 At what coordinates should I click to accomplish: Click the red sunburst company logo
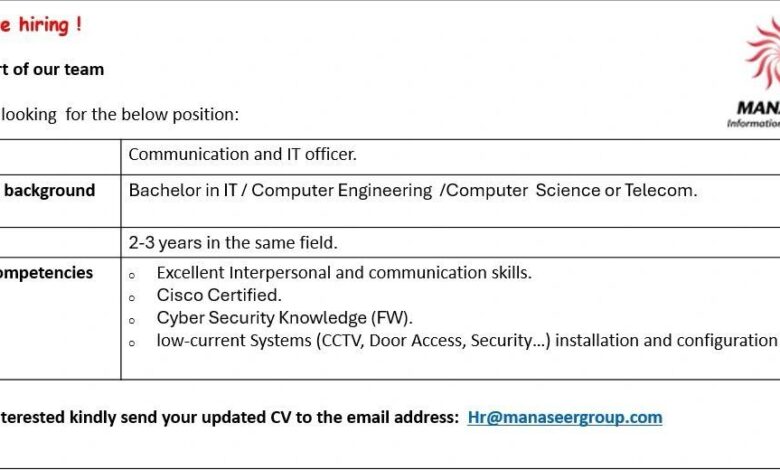click(764, 54)
